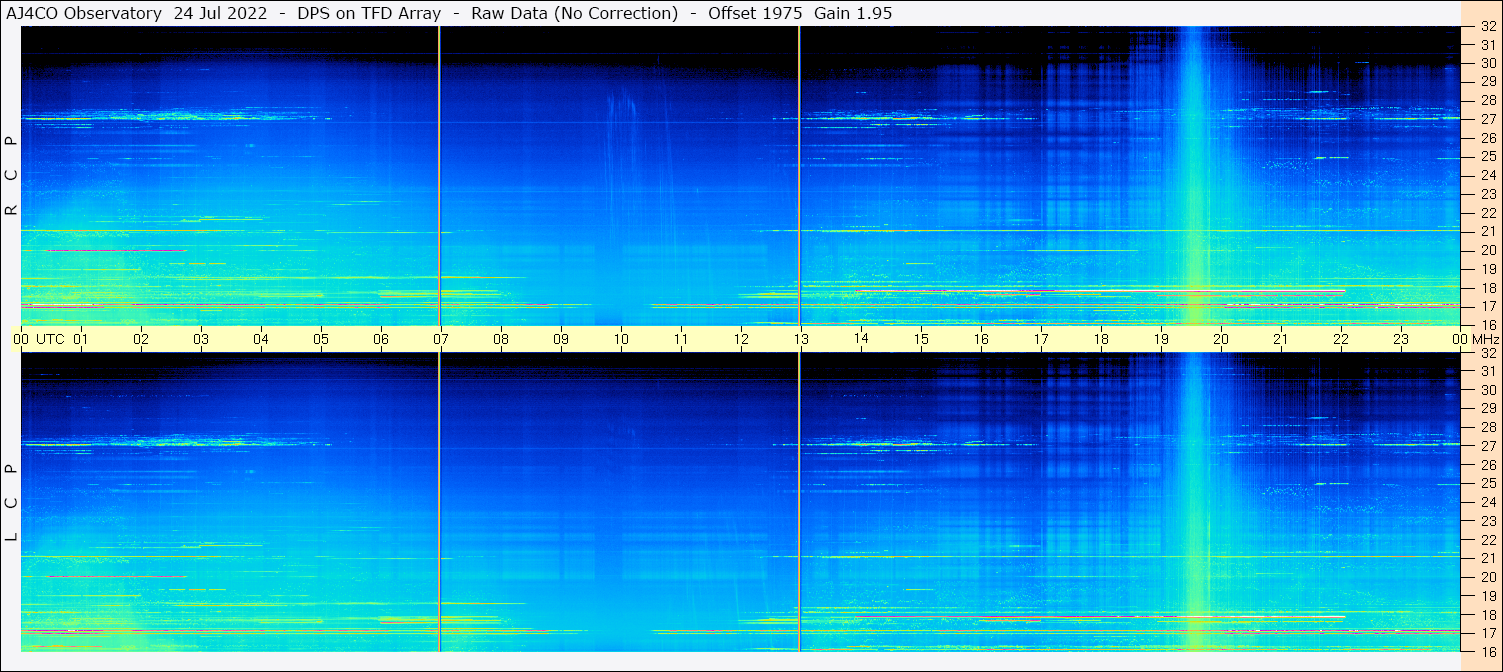Screen dimensions: 1503x672
Task: Click the 05 hour time label
Action: click(321, 339)
